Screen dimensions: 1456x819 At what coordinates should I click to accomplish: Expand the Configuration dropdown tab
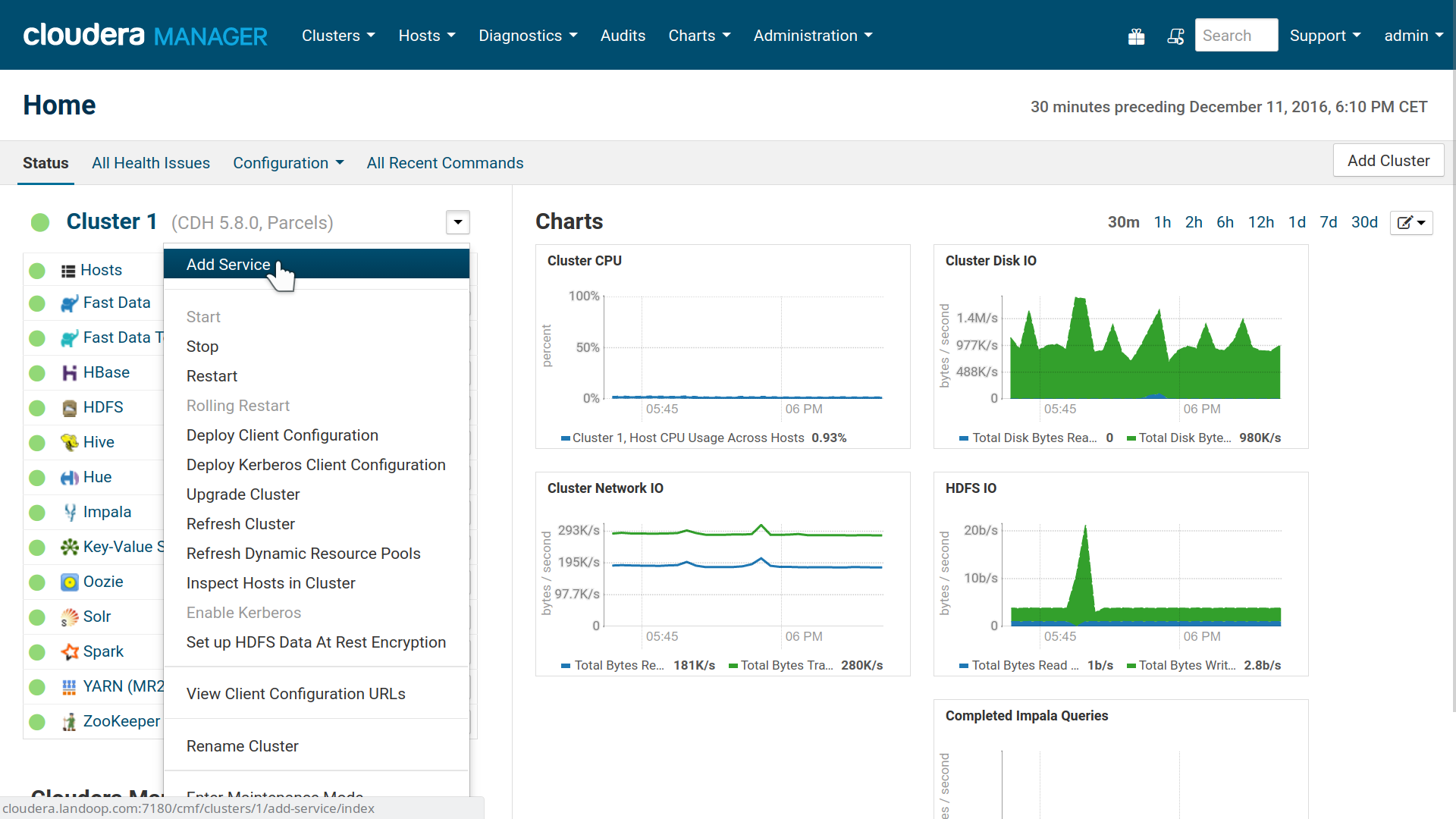pos(288,163)
